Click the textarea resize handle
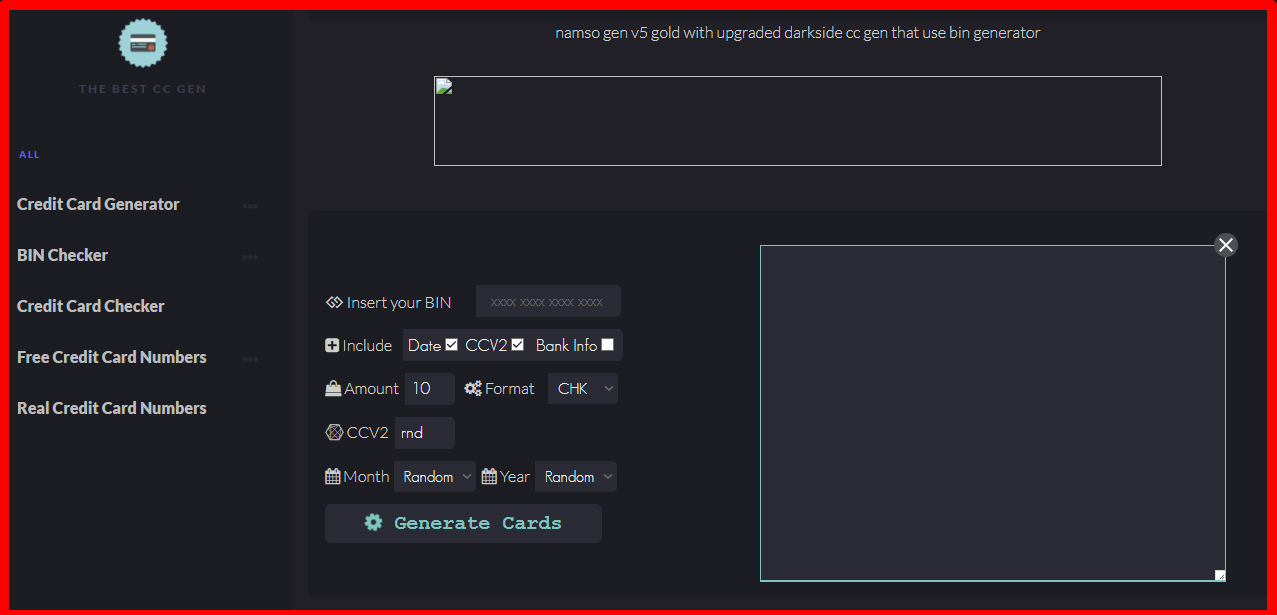1277x615 pixels. pos(1219,574)
